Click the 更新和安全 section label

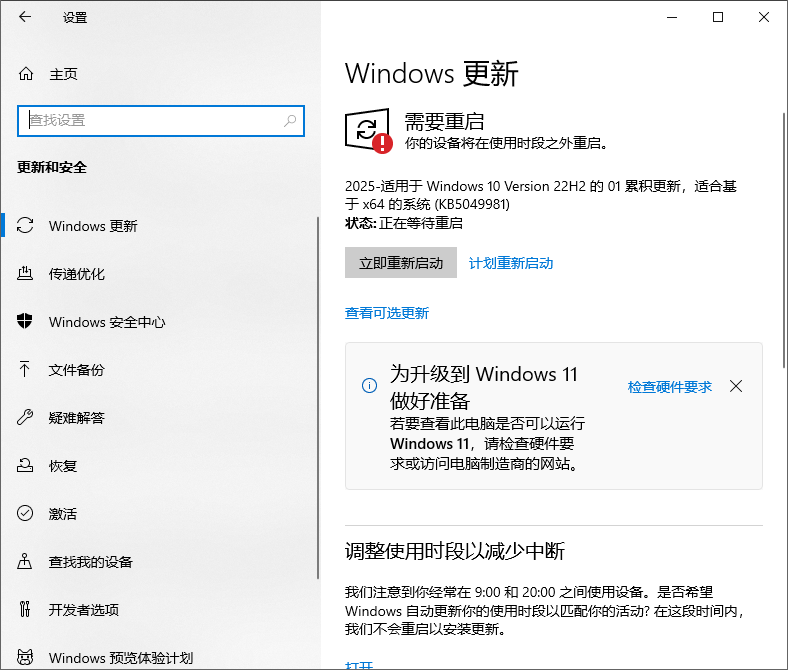coord(52,167)
